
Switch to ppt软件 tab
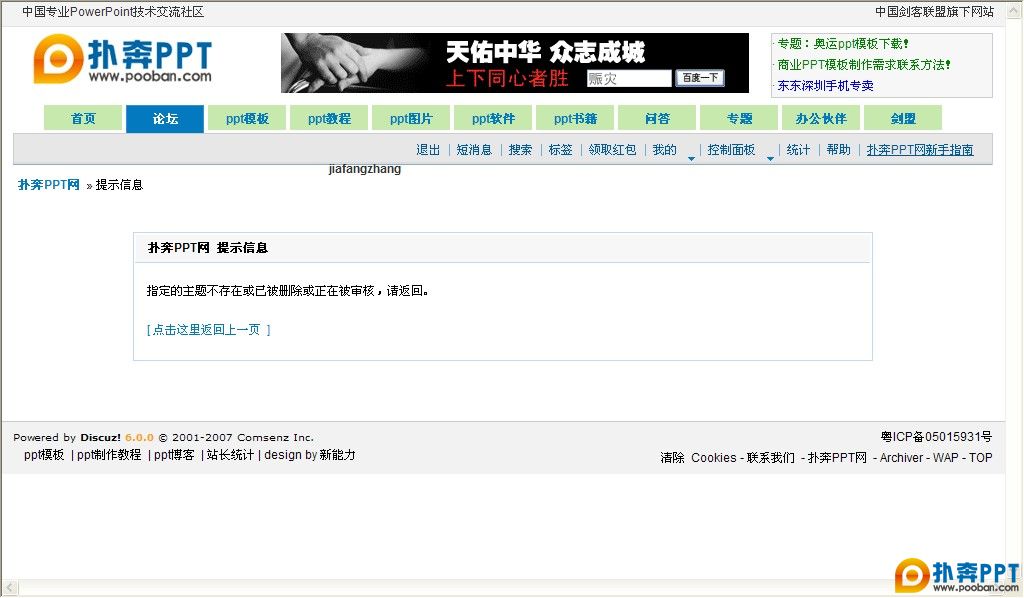[493, 118]
